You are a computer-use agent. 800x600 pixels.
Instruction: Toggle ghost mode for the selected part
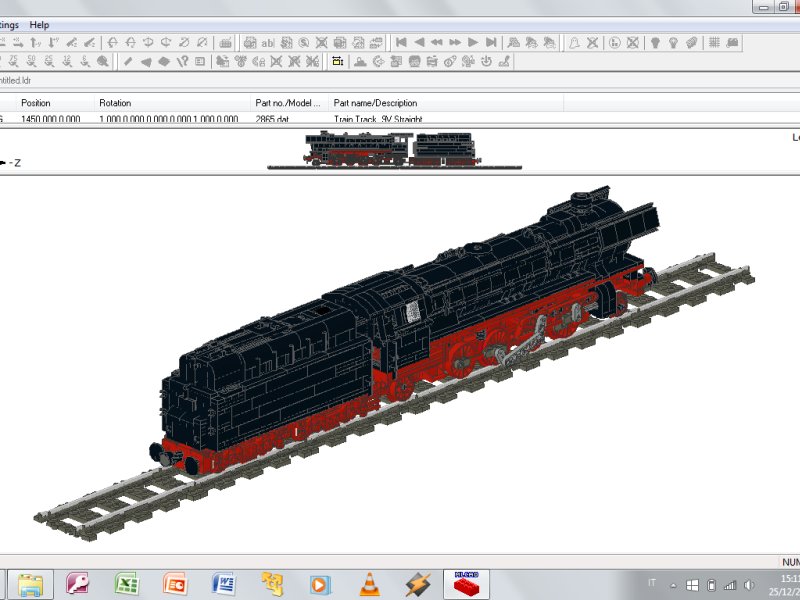click(576, 42)
